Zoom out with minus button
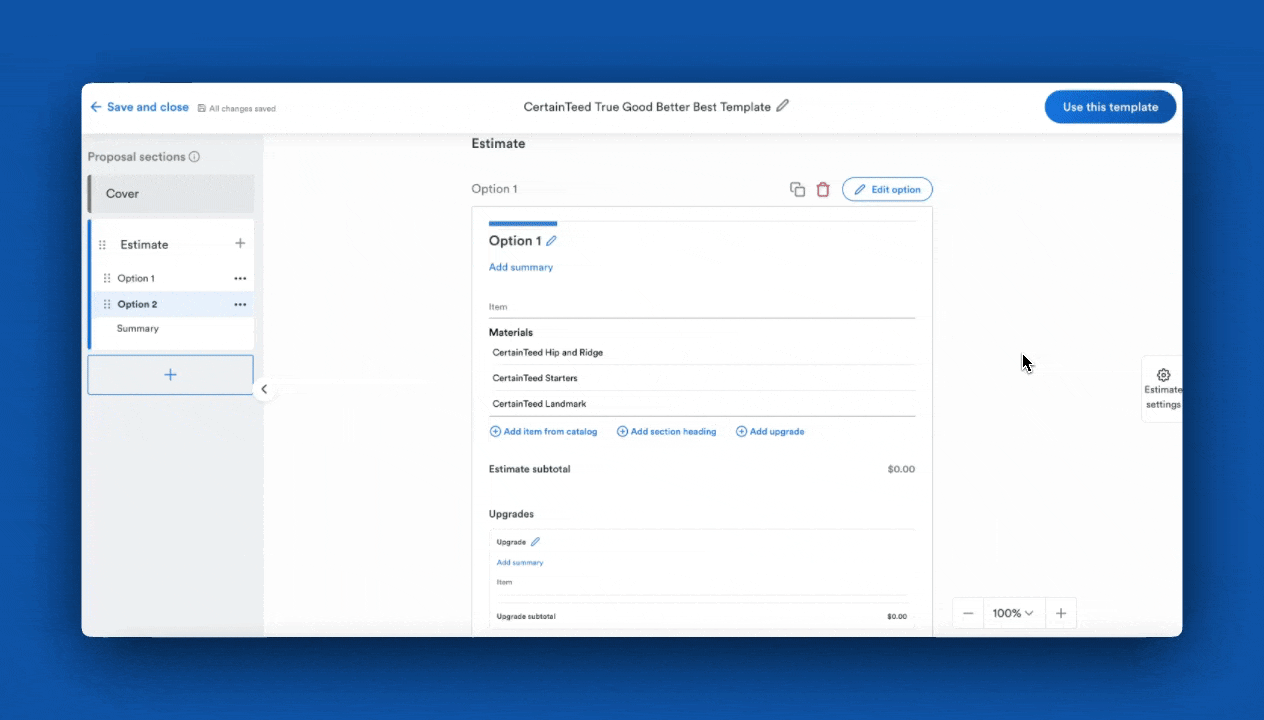1264x720 pixels. (x=968, y=613)
